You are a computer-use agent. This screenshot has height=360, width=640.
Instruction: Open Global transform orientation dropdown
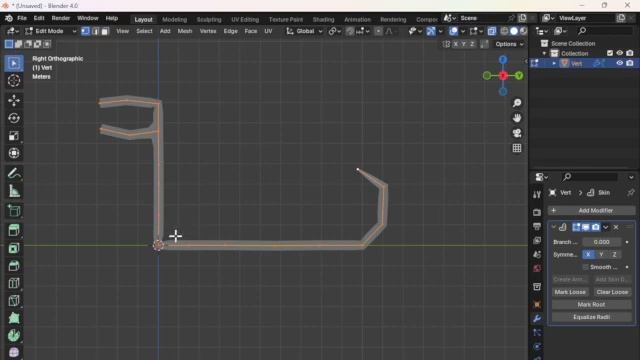pos(304,31)
